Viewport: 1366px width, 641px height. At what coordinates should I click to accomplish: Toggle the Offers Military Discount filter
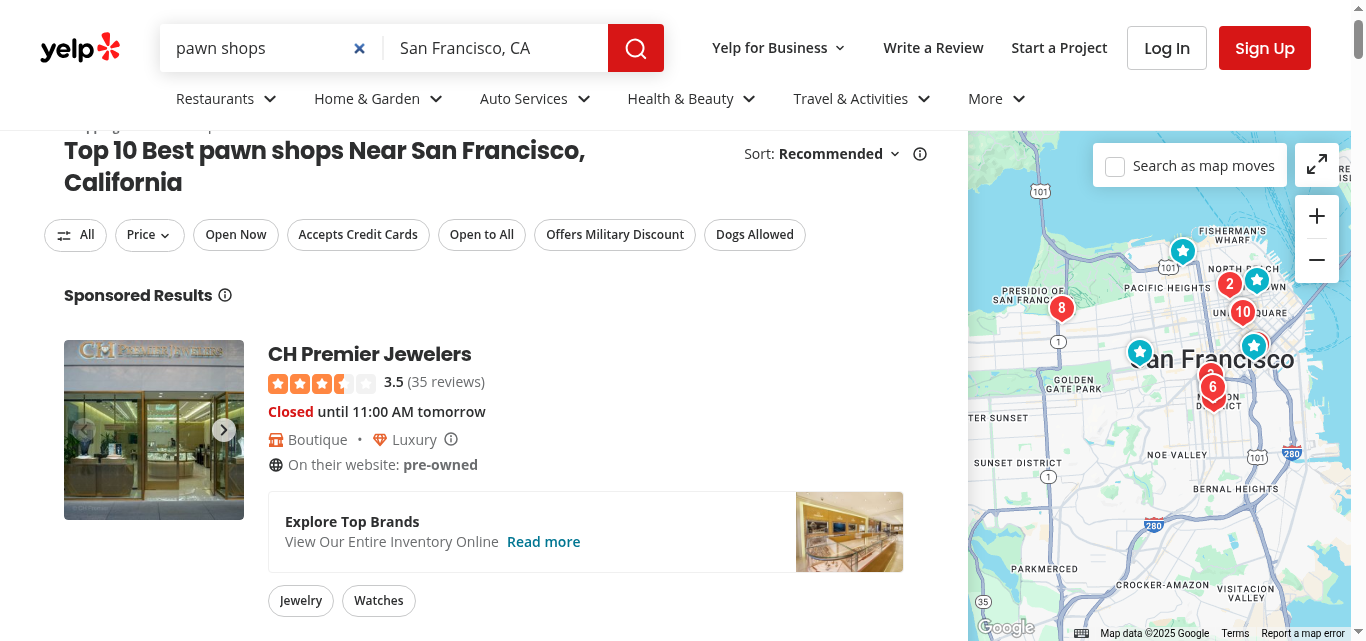click(615, 235)
